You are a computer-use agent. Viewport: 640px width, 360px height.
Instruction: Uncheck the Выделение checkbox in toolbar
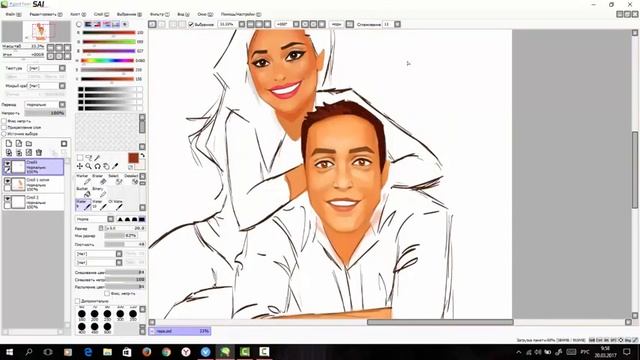191,24
